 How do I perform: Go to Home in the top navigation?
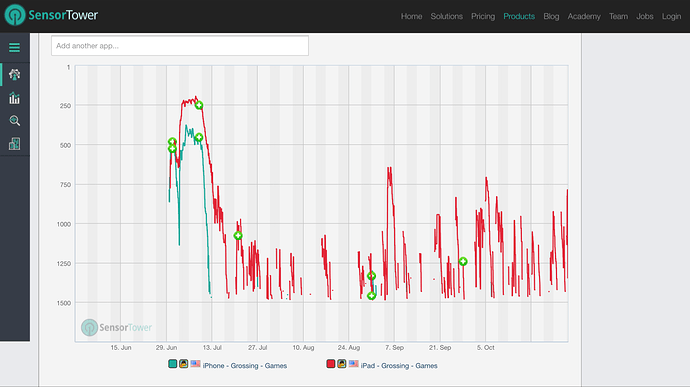point(411,16)
